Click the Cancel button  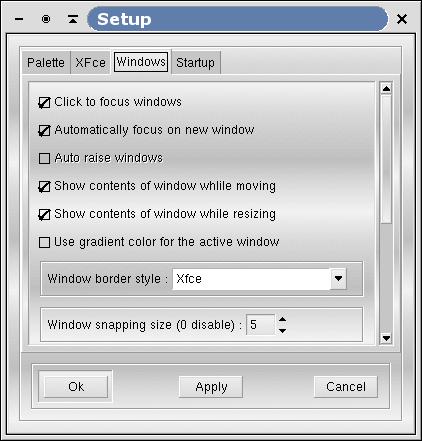tap(346, 387)
